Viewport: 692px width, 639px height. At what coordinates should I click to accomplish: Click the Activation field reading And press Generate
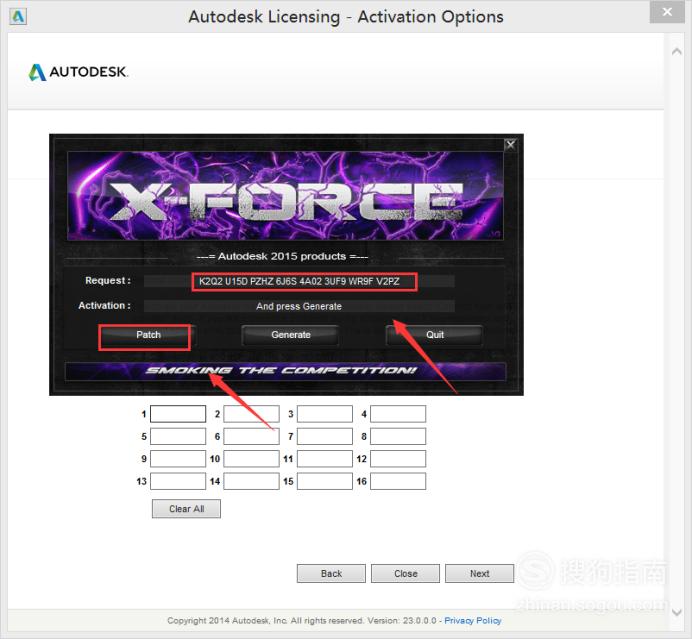pos(299,306)
